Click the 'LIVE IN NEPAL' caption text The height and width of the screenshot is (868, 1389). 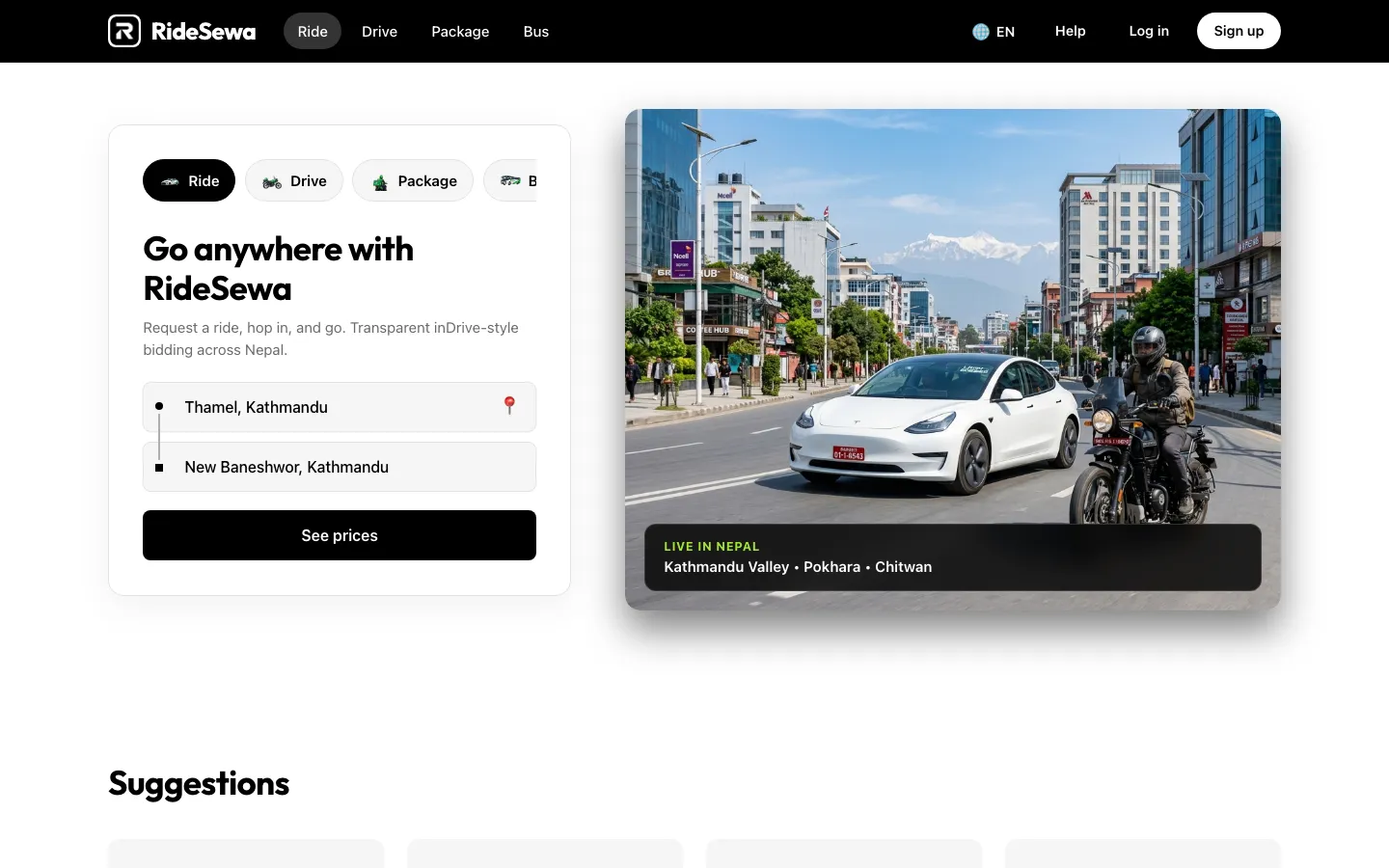[712, 546]
